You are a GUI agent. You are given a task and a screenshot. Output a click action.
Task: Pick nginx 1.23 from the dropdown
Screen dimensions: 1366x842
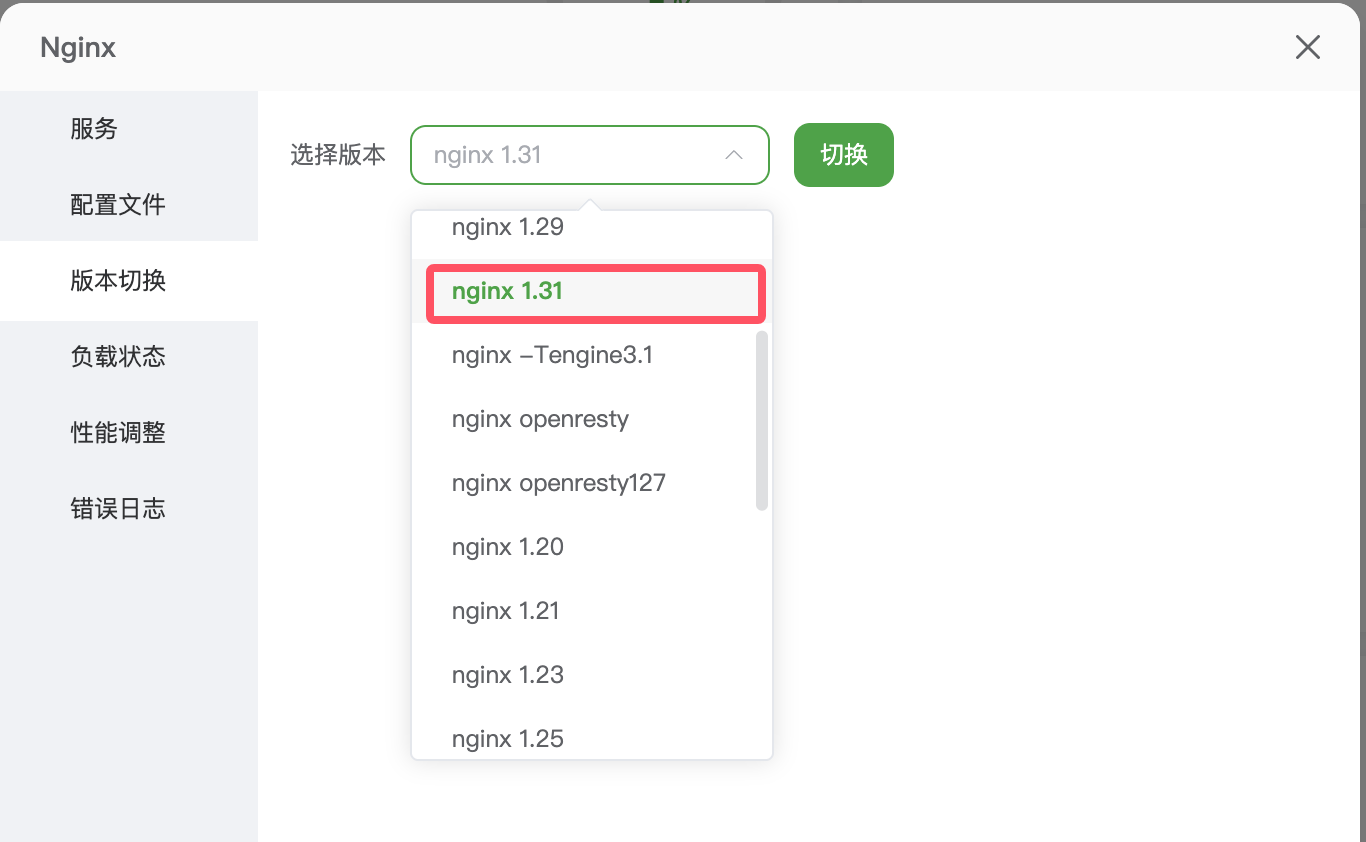pos(592,675)
